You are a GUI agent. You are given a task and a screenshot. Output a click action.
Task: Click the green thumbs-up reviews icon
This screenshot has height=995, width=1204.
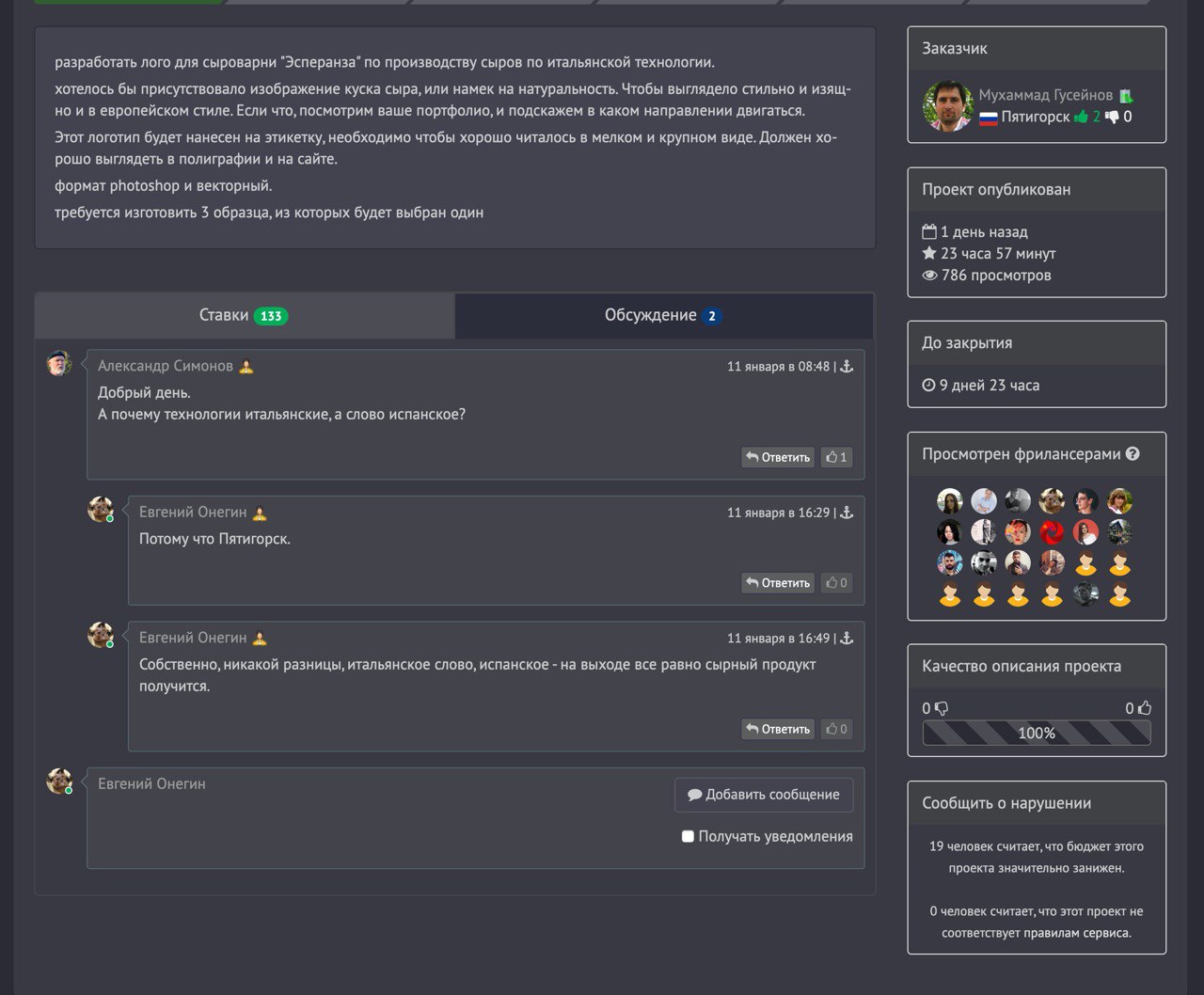(x=1081, y=117)
